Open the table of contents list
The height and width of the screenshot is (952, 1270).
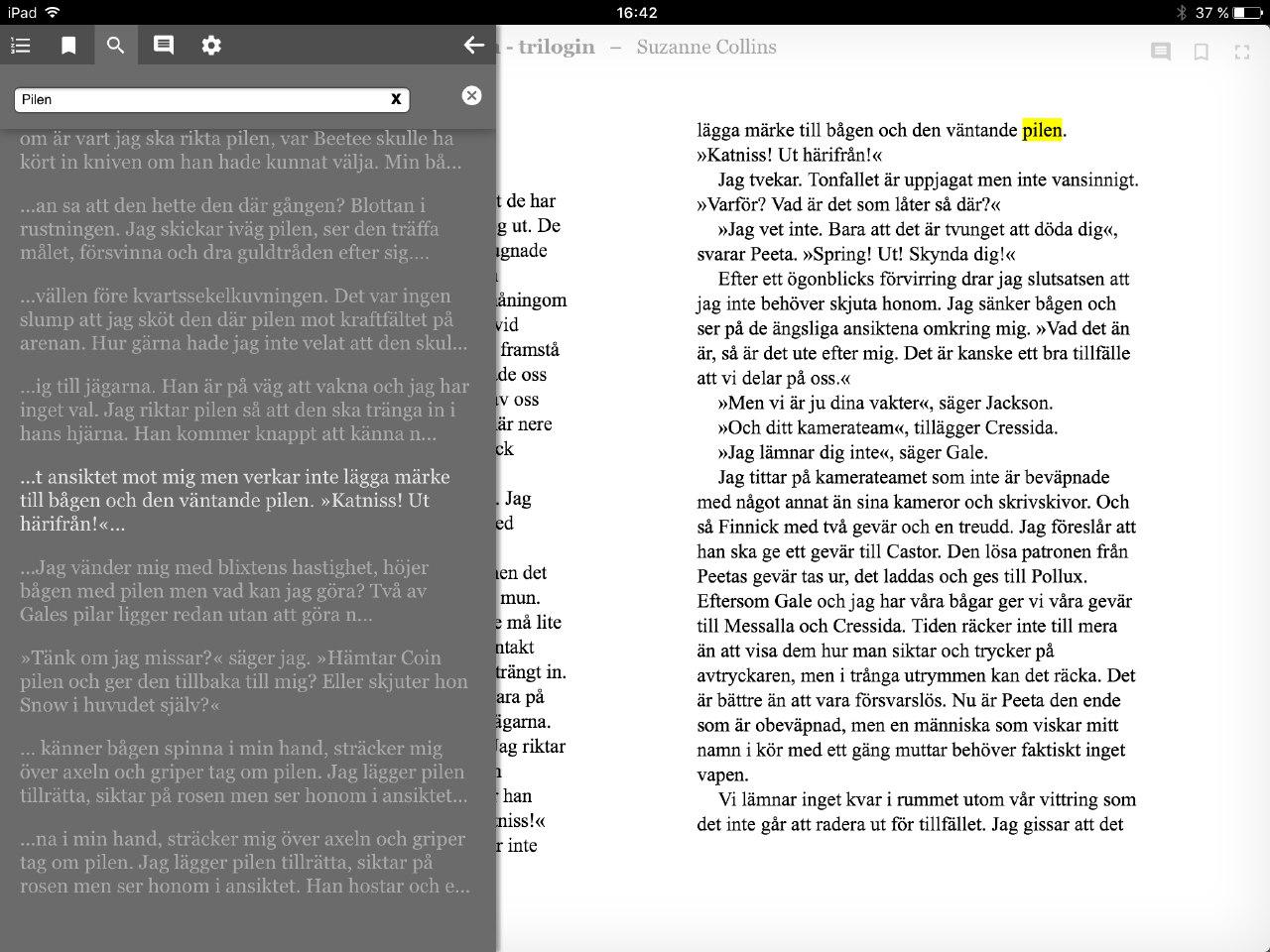point(21,46)
